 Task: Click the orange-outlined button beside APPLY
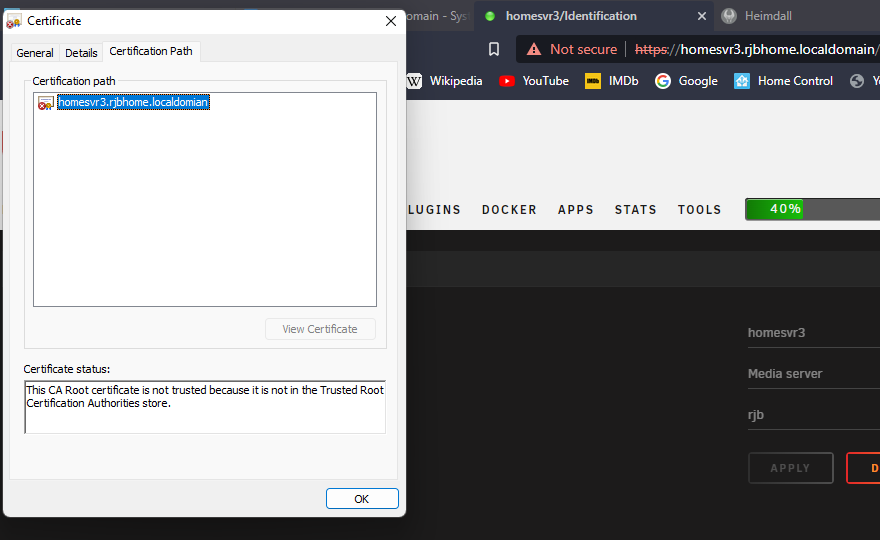(x=864, y=468)
